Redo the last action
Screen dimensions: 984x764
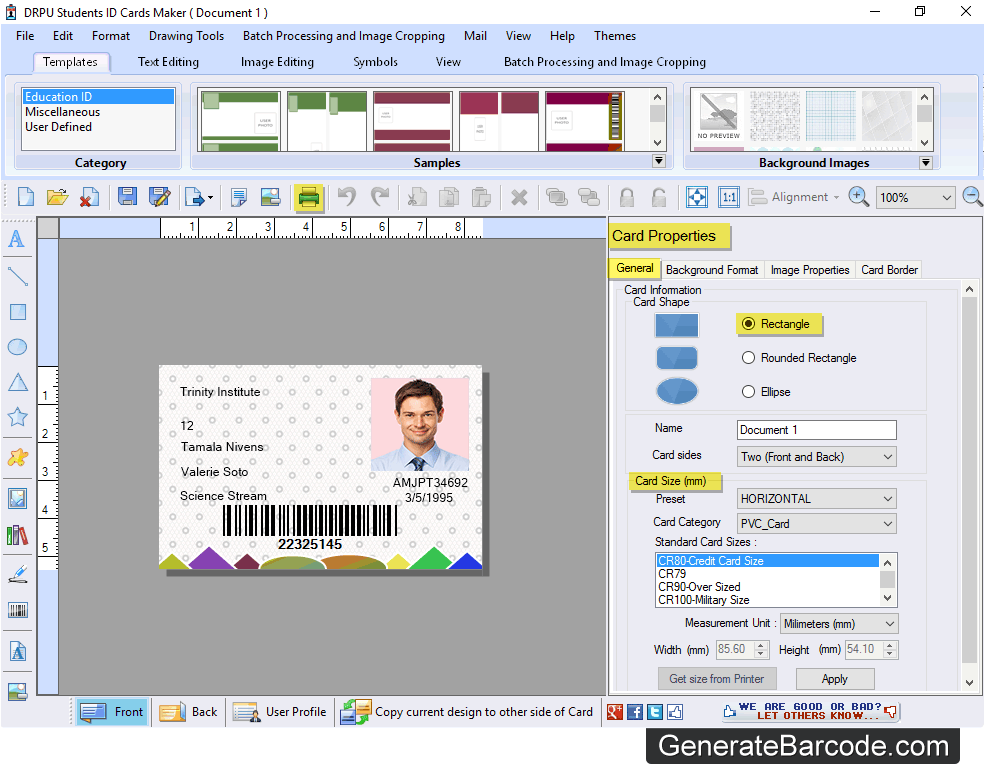(380, 197)
